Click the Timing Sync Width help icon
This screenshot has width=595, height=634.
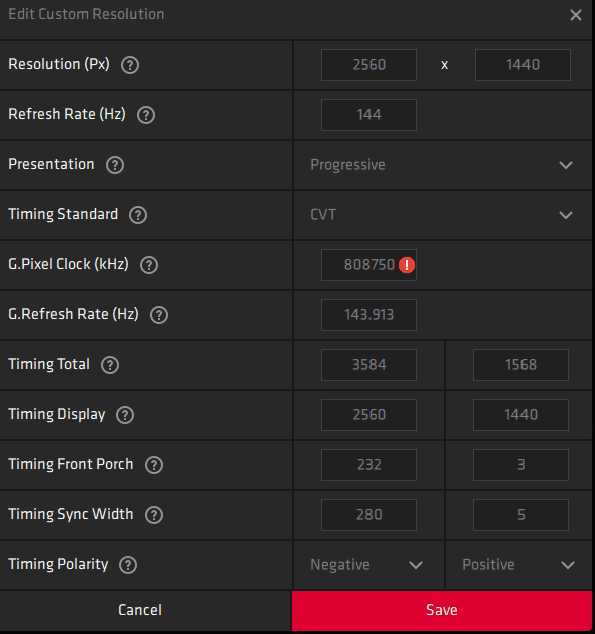154,515
